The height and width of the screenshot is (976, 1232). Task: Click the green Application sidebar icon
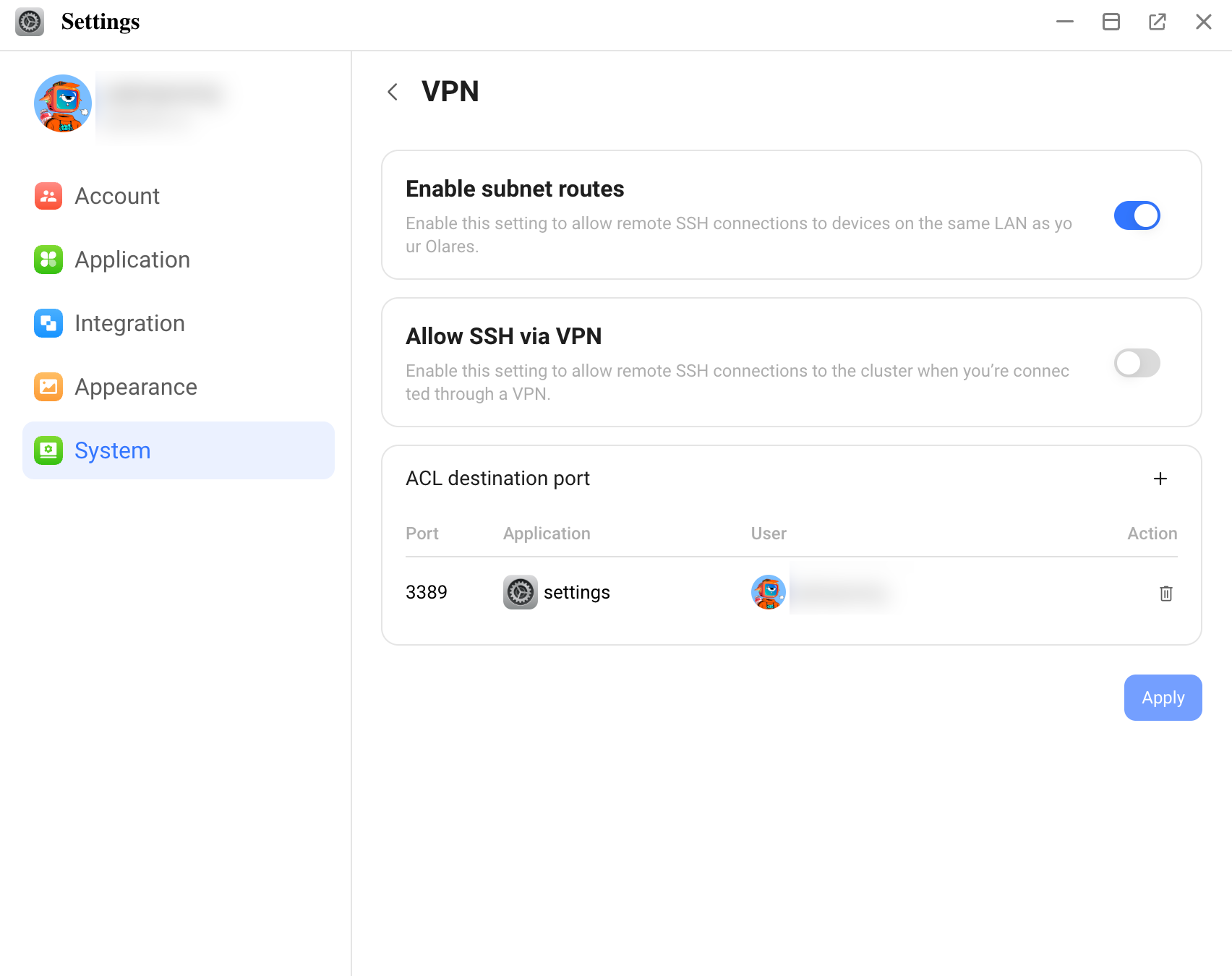click(x=48, y=260)
